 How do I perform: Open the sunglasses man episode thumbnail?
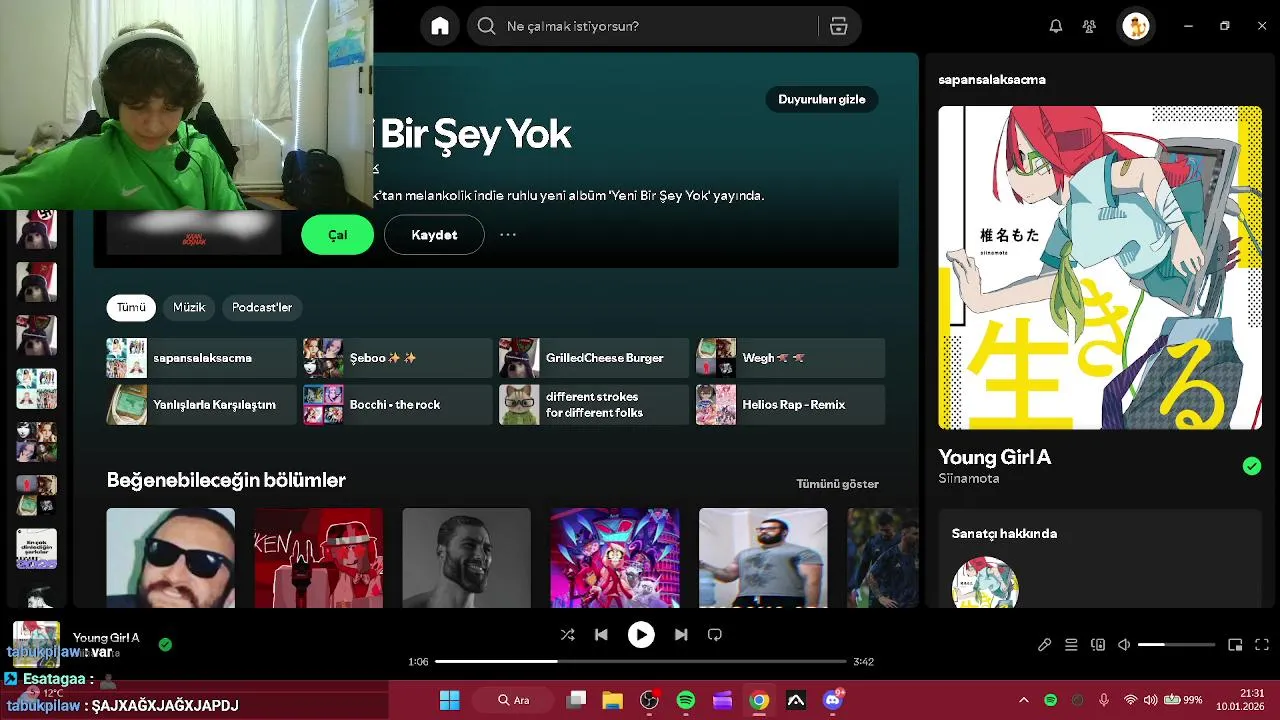[x=171, y=558]
